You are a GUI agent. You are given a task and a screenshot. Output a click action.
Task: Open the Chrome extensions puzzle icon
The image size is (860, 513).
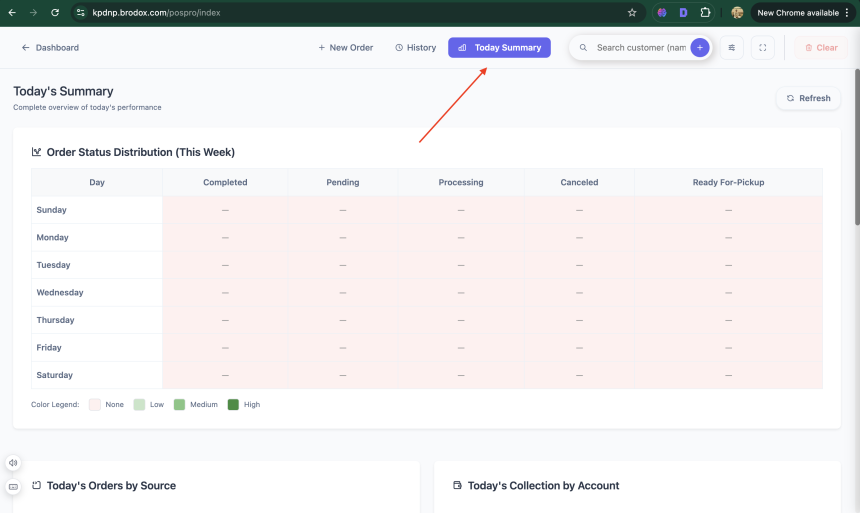tap(705, 13)
